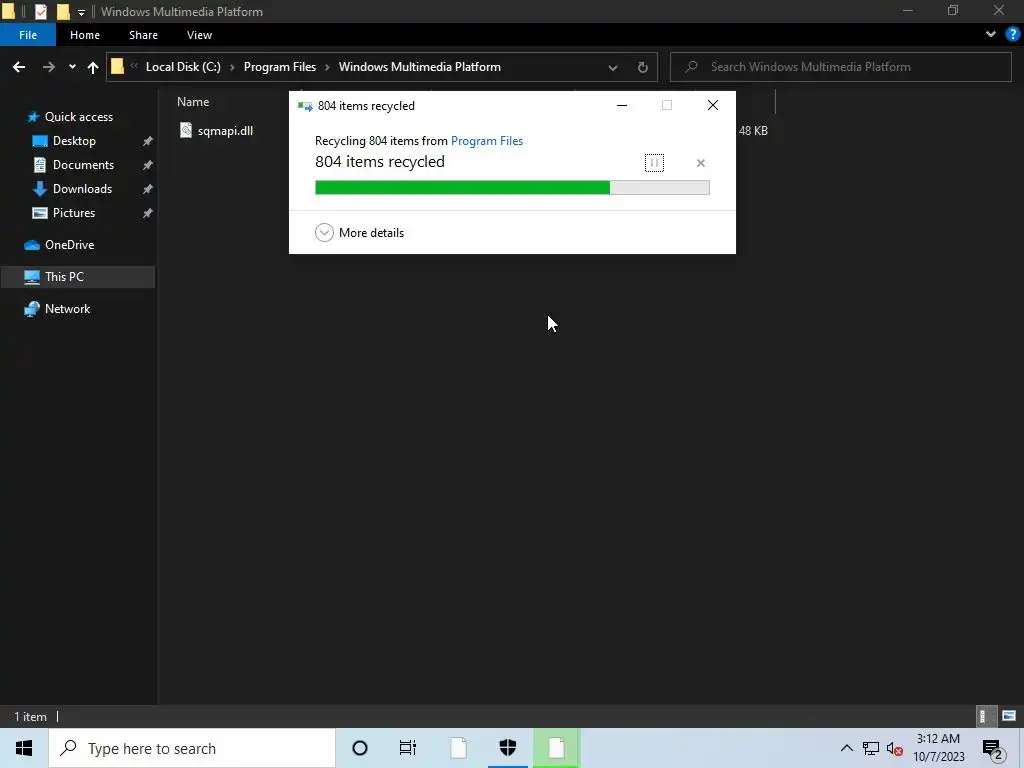Refresh the current folder
The image size is (1024, 768).
(x=643, y=67)
